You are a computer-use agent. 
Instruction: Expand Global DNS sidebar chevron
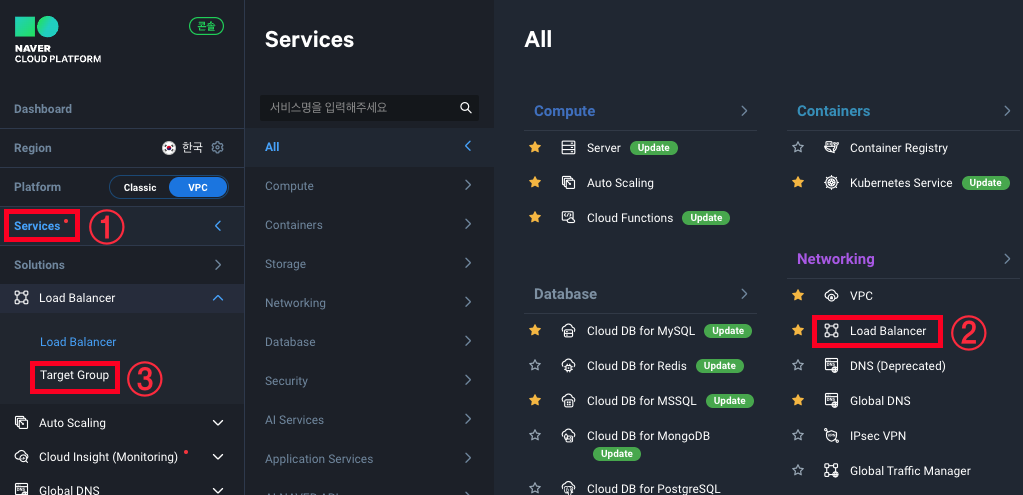(x=219, y=490)
